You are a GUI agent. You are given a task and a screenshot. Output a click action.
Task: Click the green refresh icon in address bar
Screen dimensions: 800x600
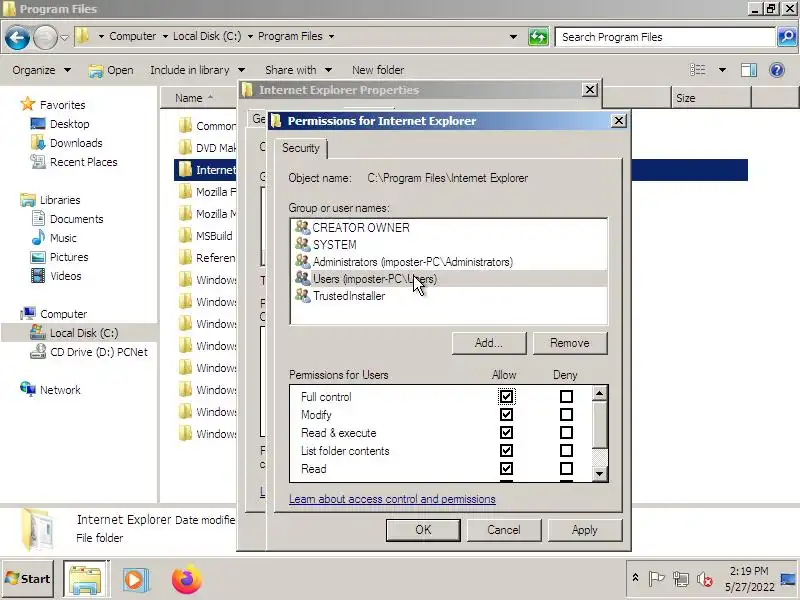pos(538,37)
